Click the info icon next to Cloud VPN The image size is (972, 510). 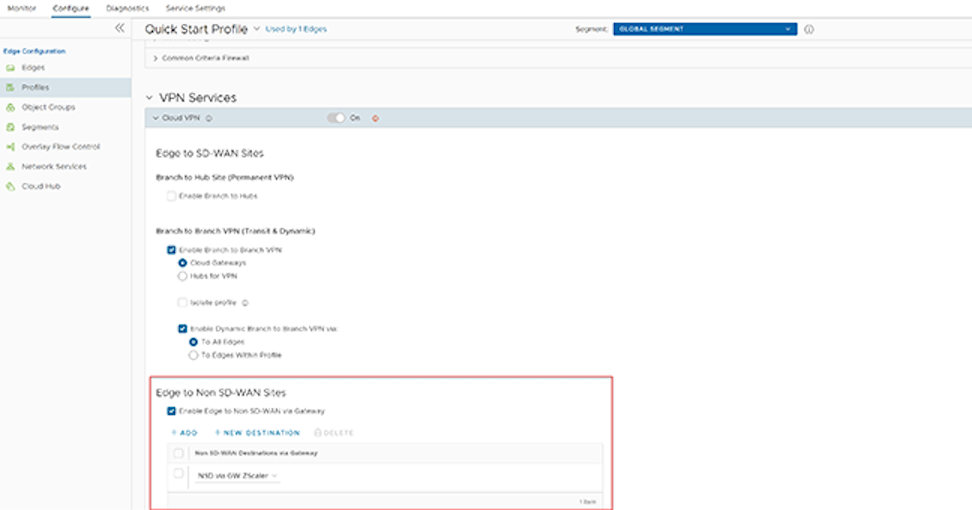209,118
